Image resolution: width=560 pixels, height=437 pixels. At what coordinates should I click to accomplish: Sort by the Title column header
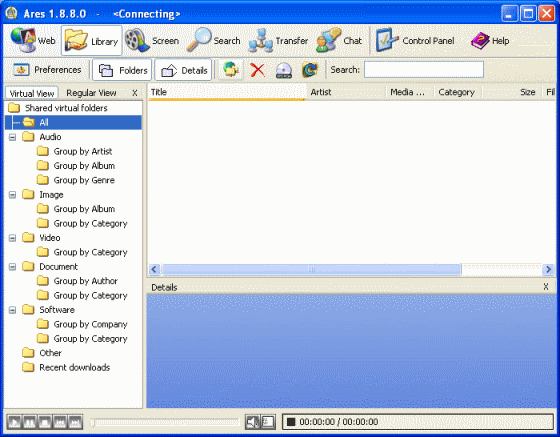pos(227,92)
